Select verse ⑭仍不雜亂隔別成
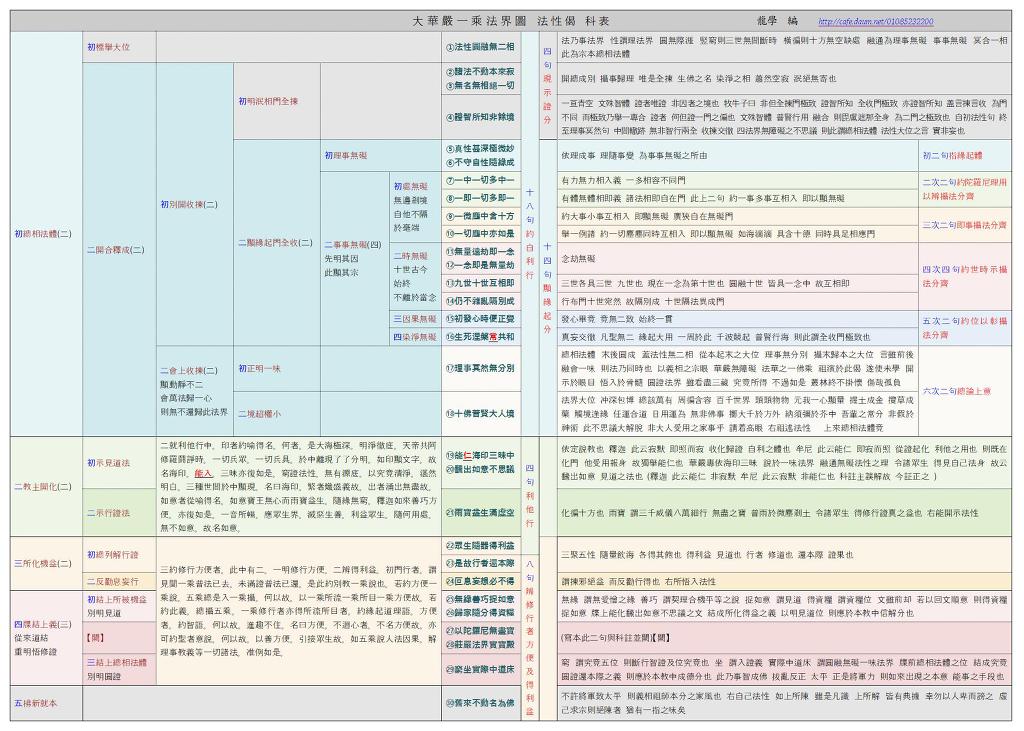The height and width of the screenshot is (731, 1024). (480, 301)
